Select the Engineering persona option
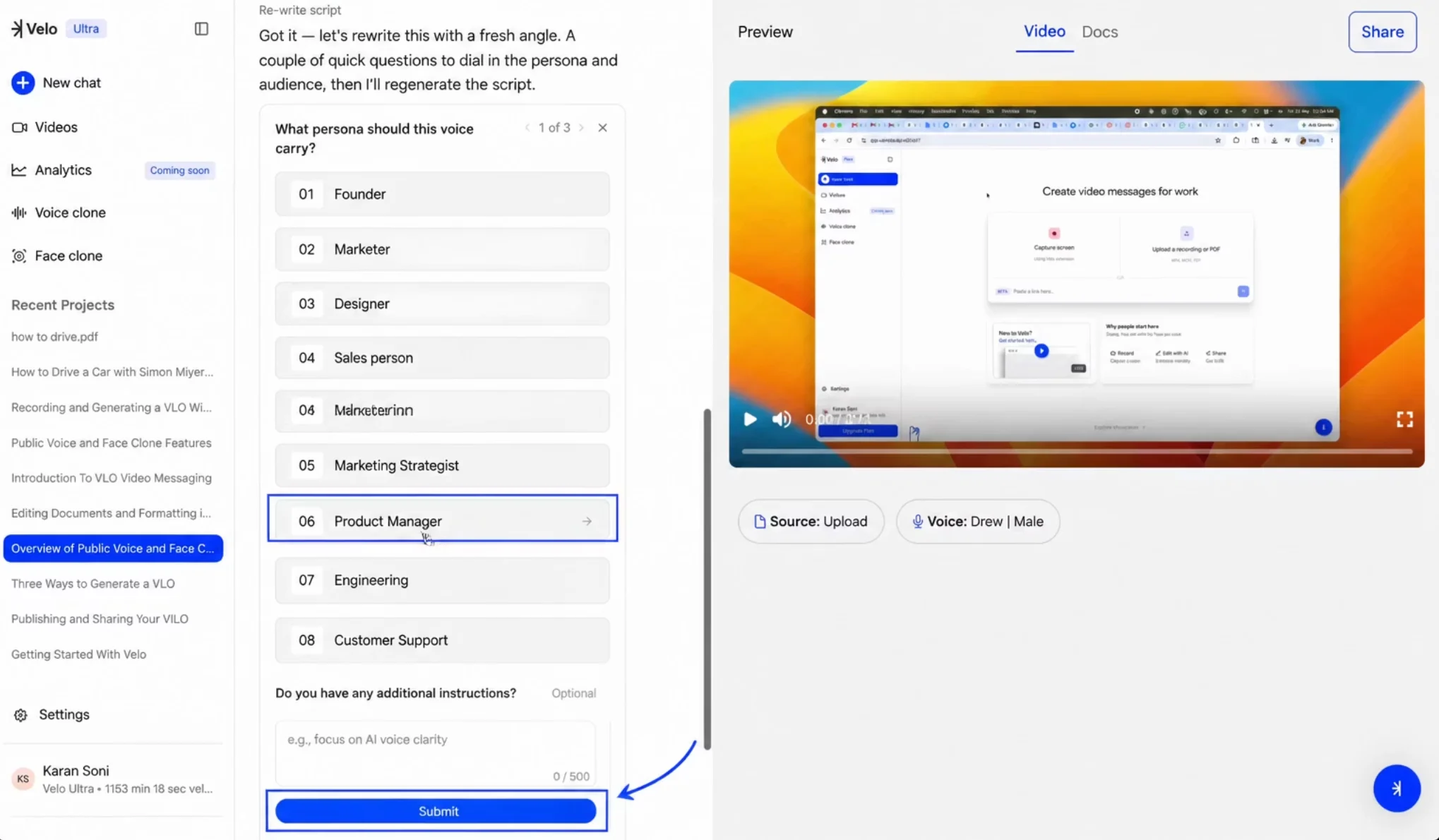1439x840 pixels. pyautogui.click(x=442, y=580)
